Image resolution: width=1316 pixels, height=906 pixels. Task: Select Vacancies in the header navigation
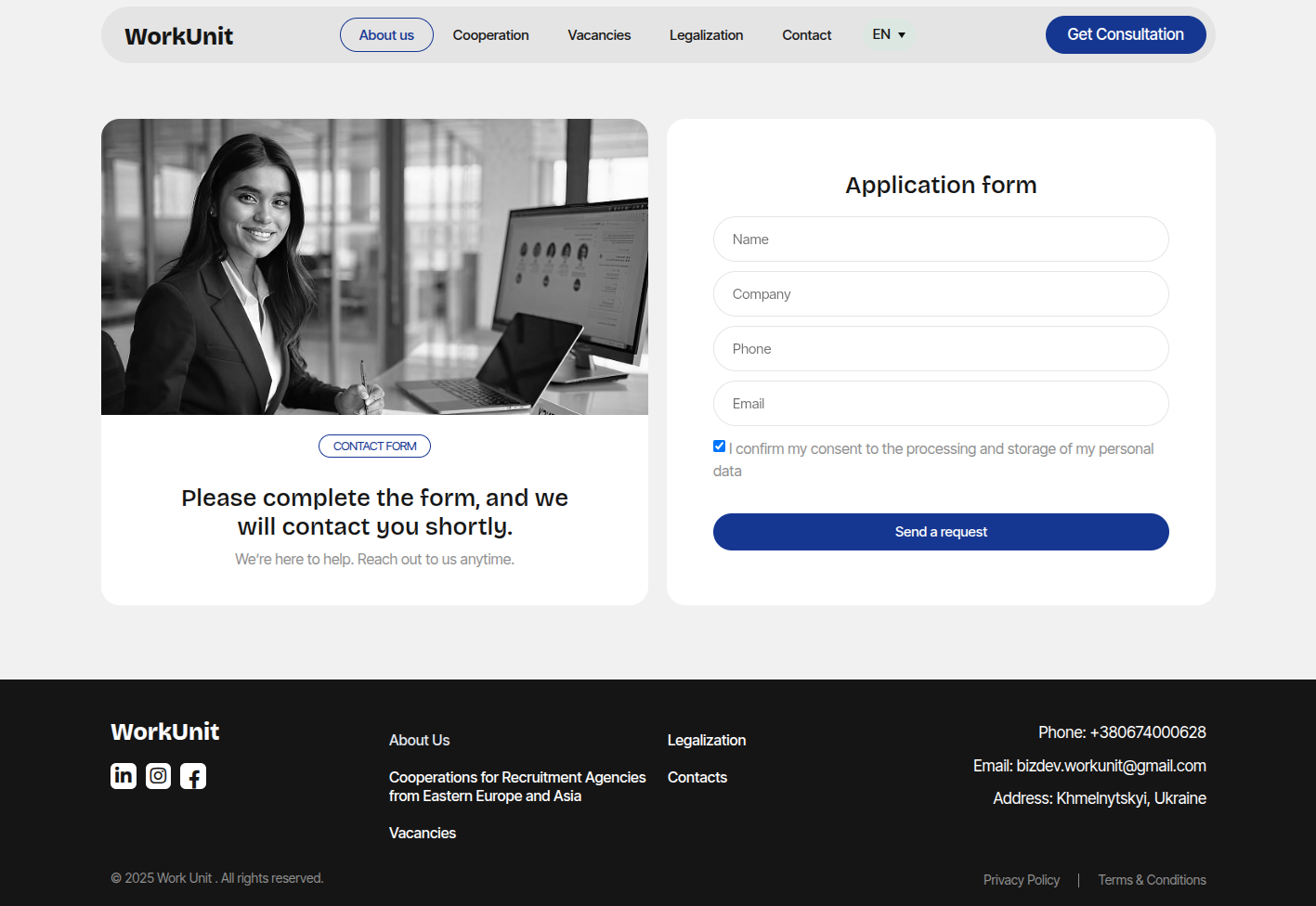click(x=599, y=35)
